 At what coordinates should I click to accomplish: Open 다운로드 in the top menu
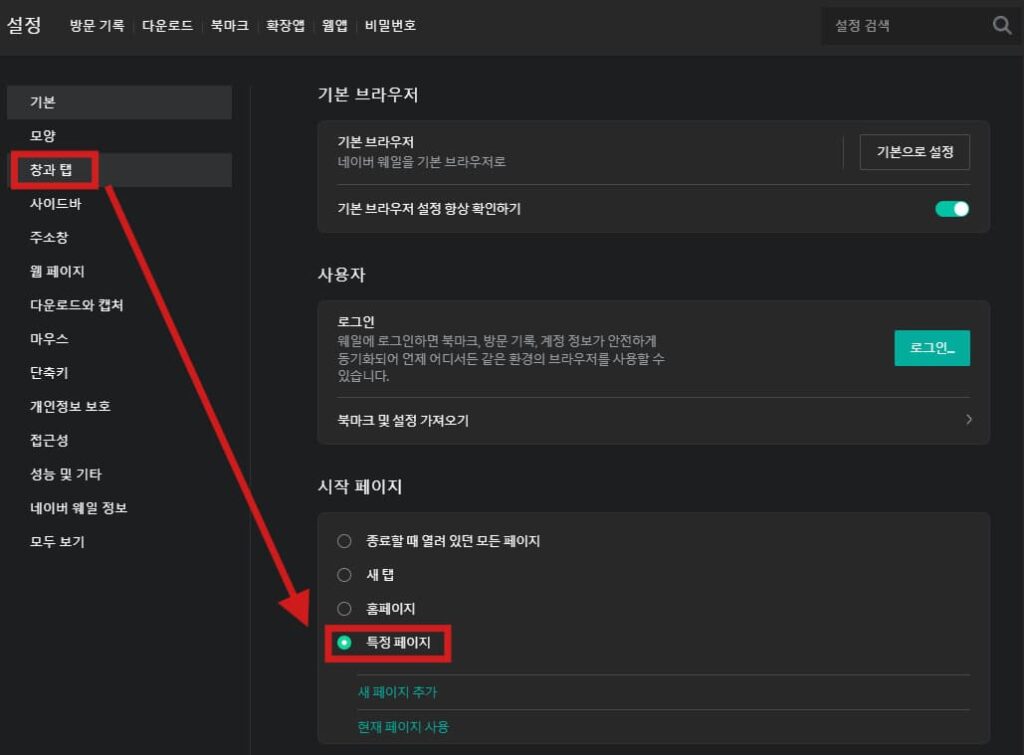tap(167, 26)
